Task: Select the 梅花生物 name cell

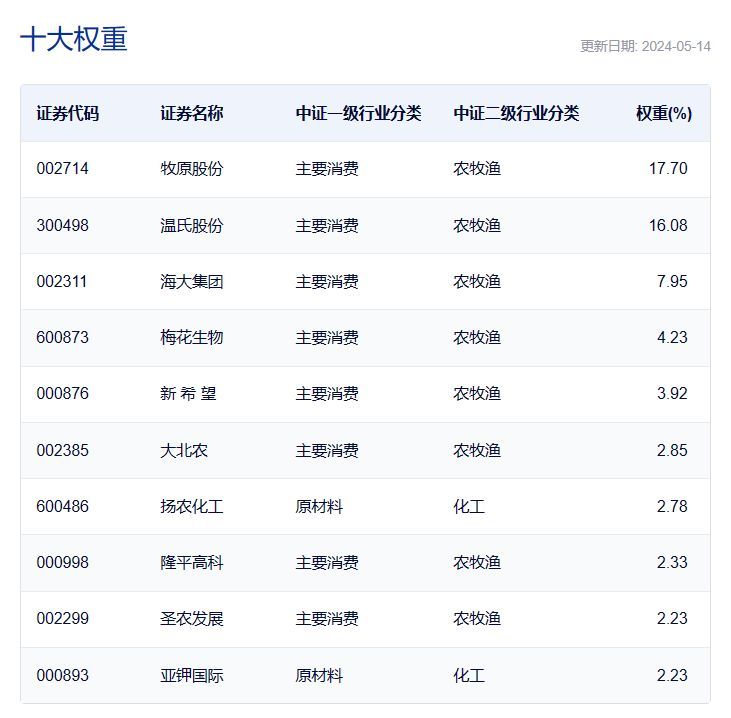Action: [192, 337]
